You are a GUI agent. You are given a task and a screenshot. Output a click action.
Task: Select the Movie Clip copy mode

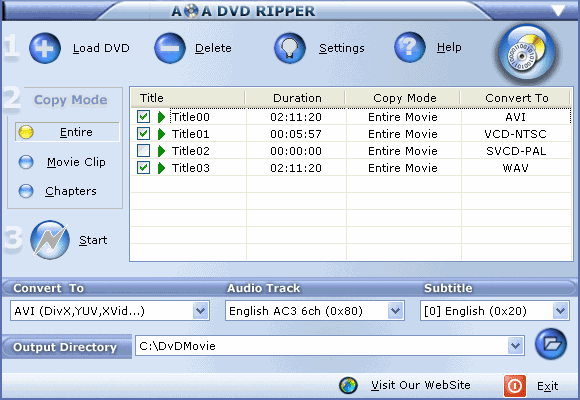coord(63,162)
